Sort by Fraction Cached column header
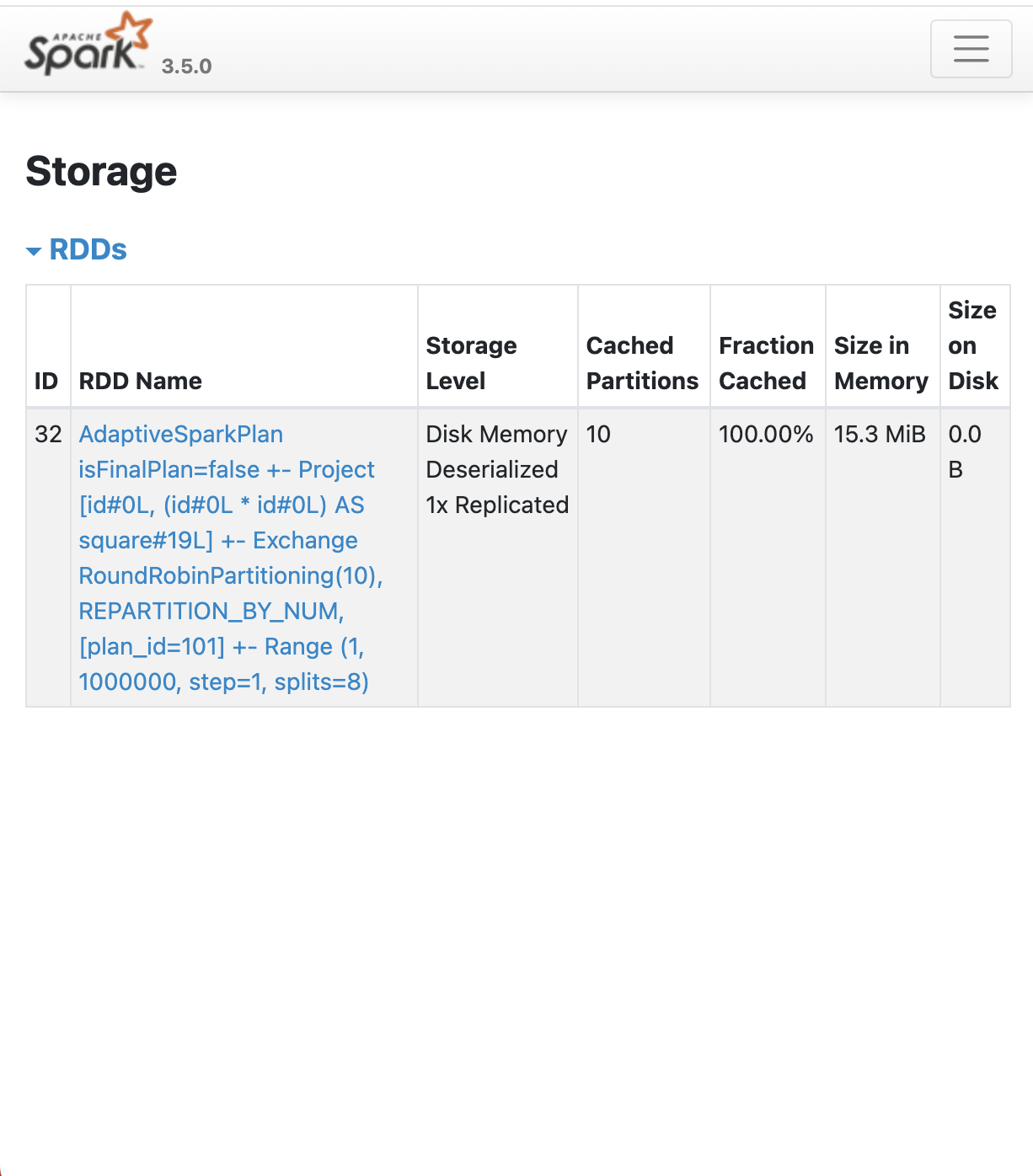The width and height of the screenshot is (1033, 1176). 766,363
